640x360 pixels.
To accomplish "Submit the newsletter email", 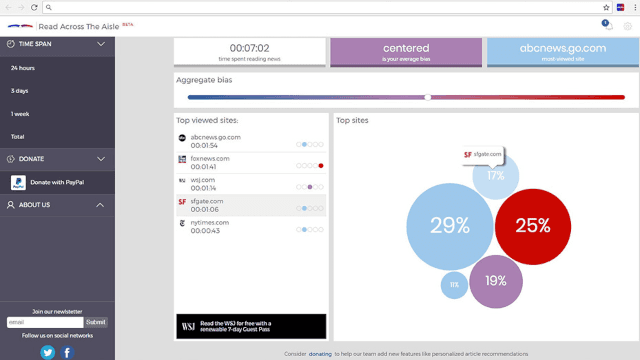I will pyautogui.click(x=96, y=322).
